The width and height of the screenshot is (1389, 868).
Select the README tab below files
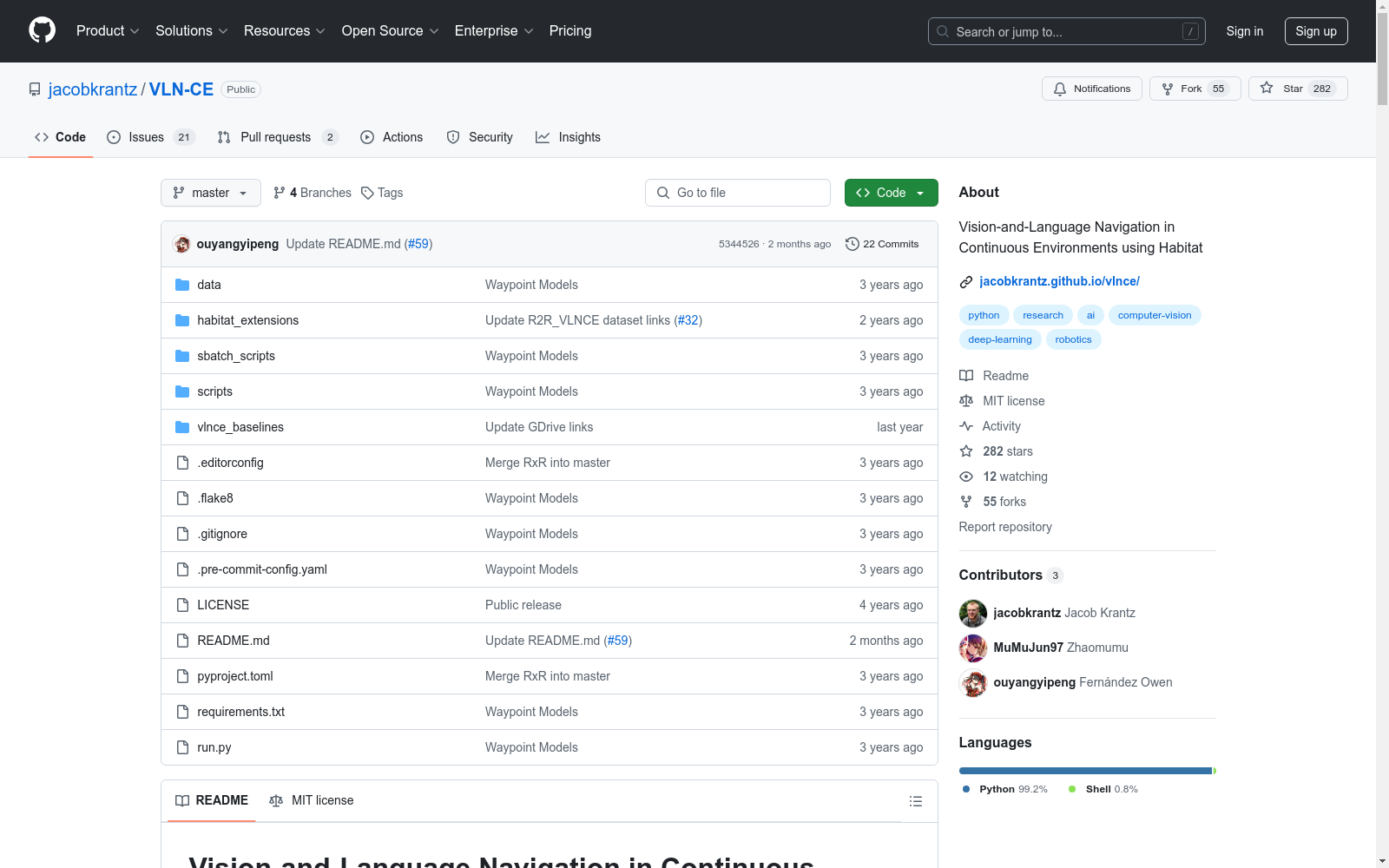pos(212,800)
